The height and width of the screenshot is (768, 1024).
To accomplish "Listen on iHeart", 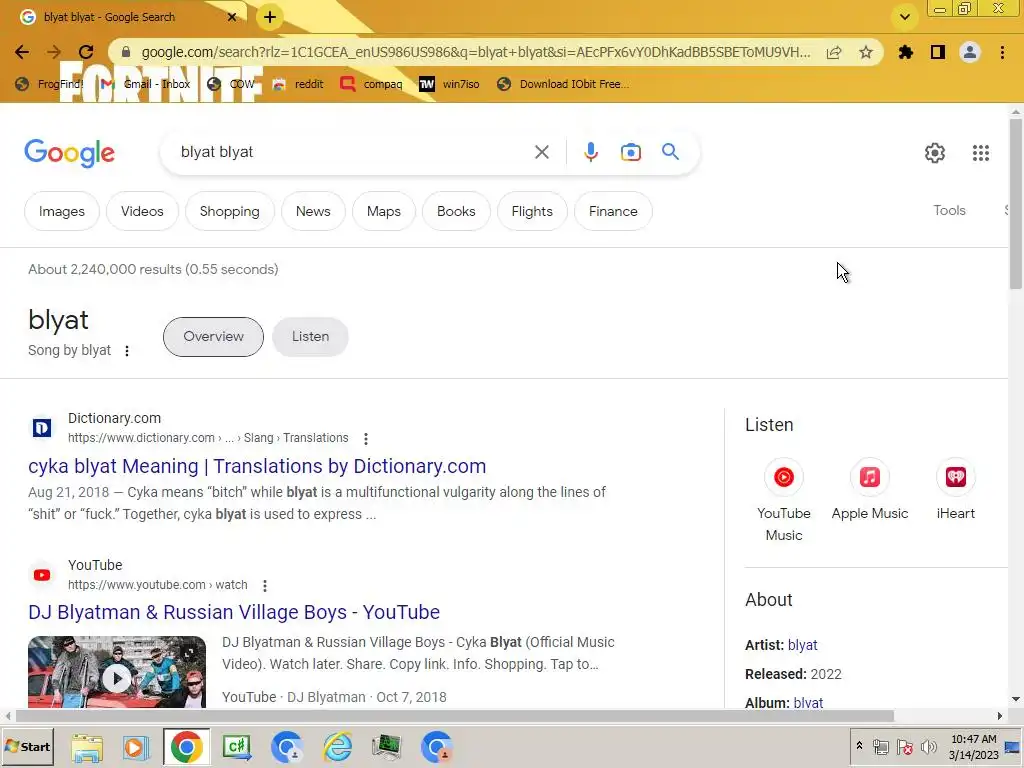I will (955, 490).
